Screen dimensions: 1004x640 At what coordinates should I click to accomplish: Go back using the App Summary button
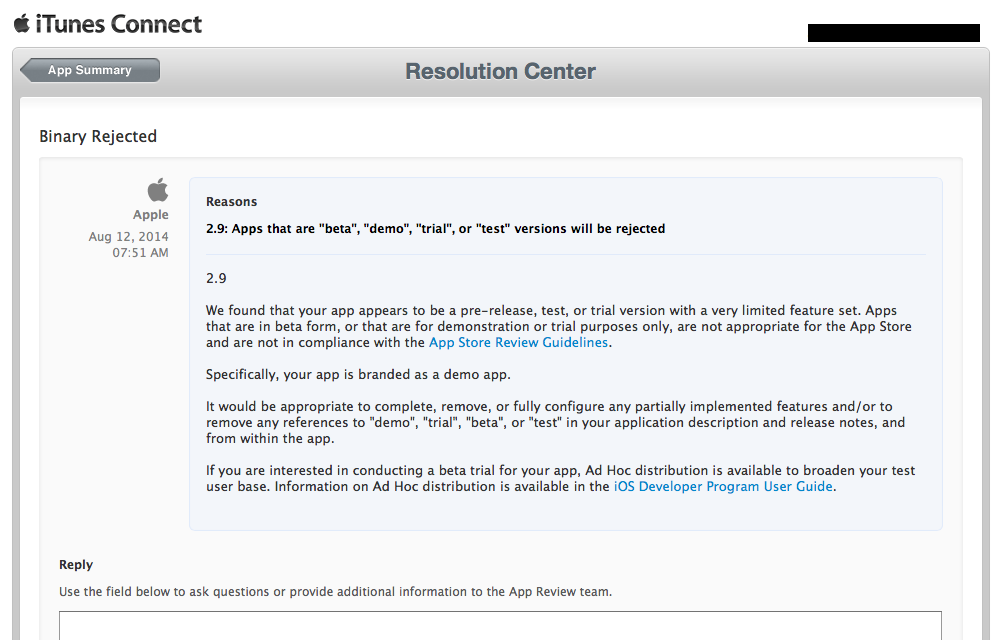point(90,70)
